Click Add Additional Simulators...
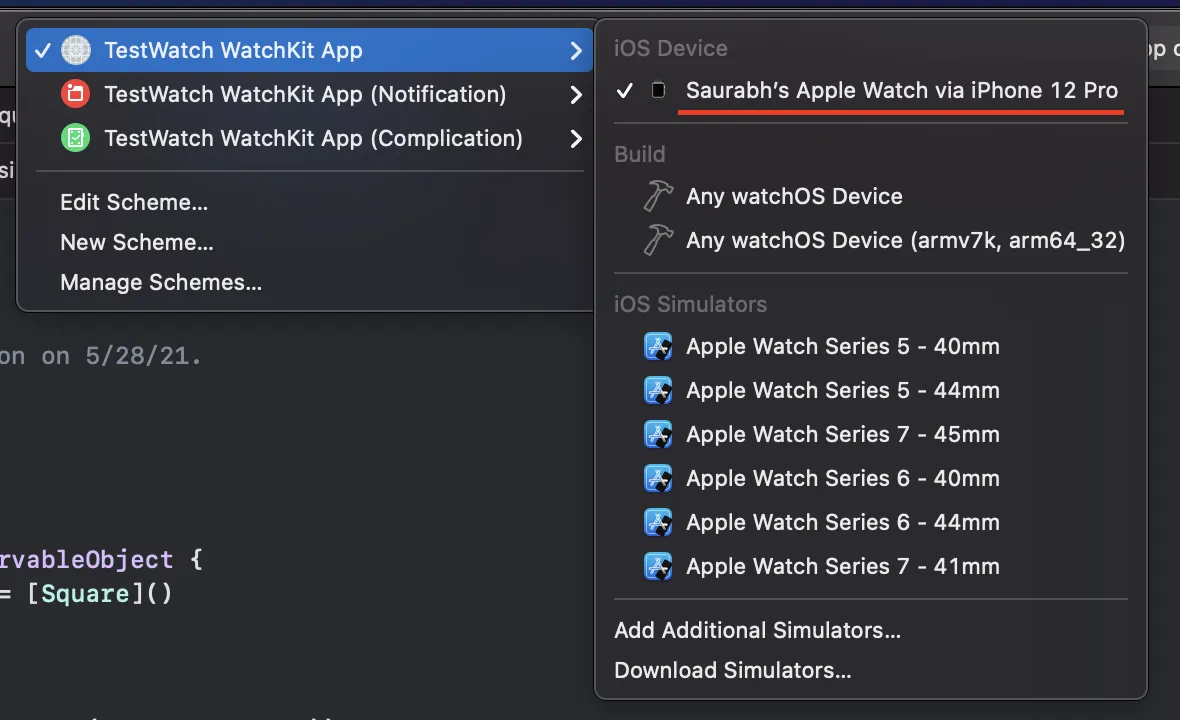 (757, 630)
